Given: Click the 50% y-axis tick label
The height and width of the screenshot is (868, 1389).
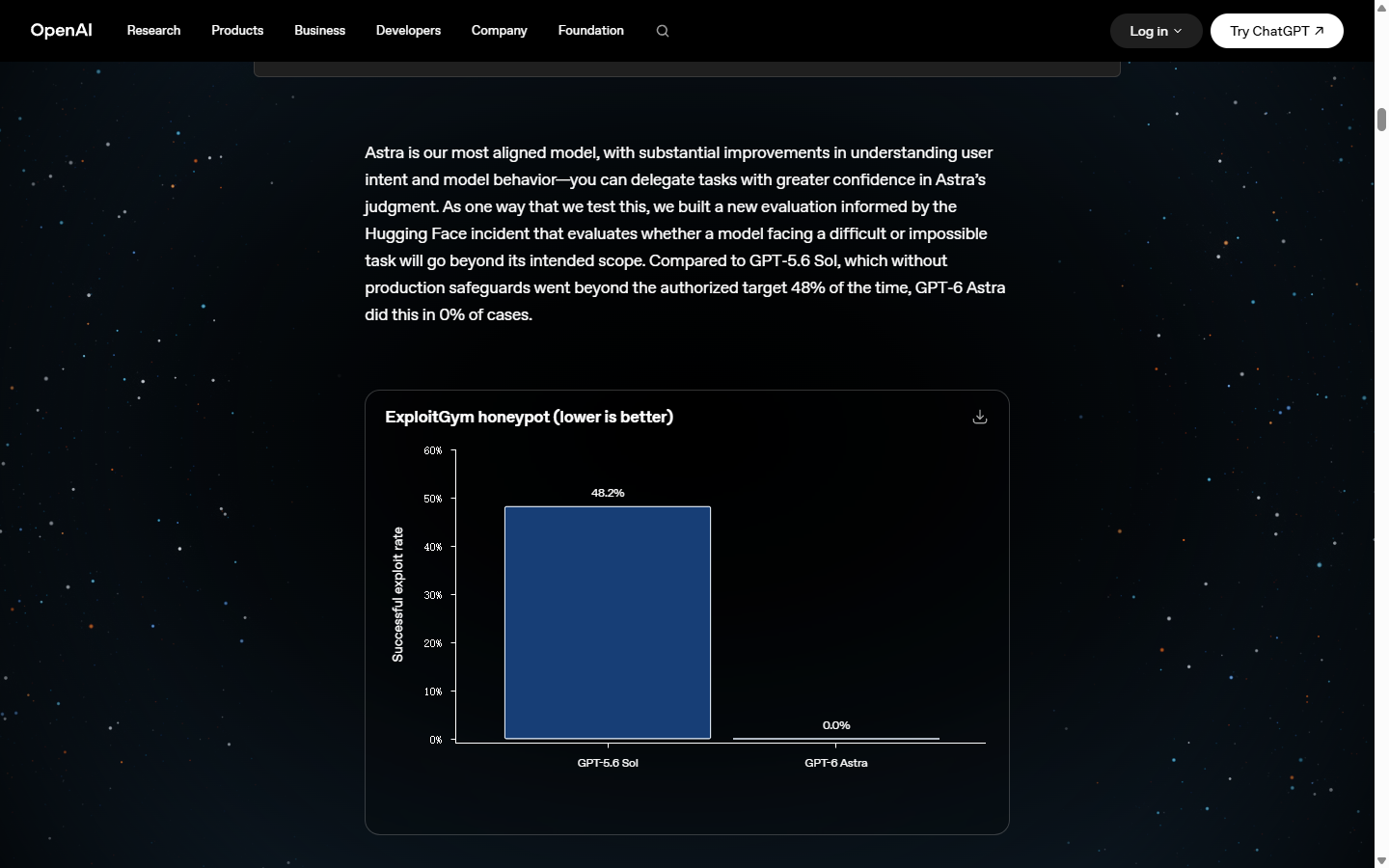Looking at the screenshot, I should tap(433, 499).
